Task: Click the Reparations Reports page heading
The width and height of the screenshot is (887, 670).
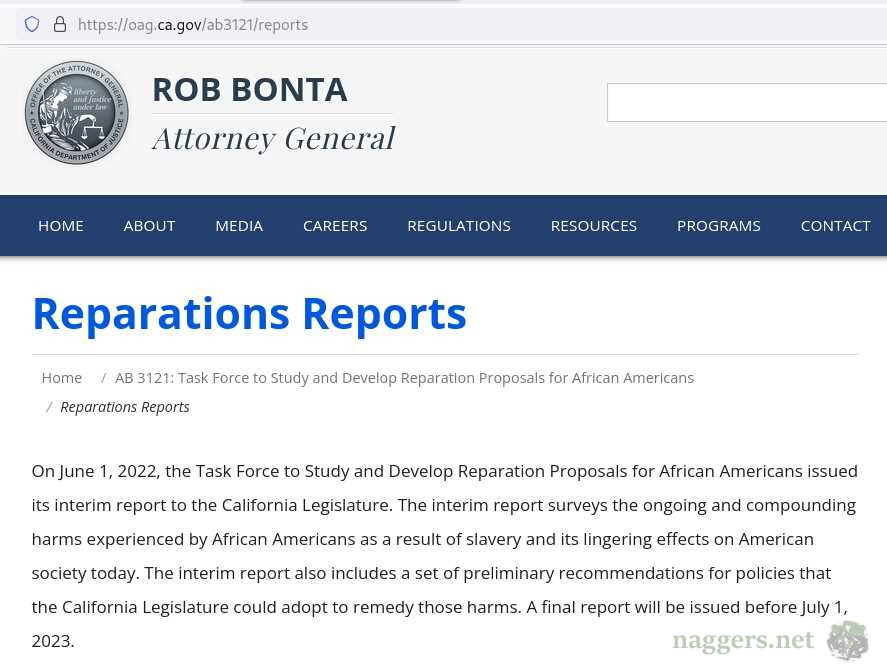Action: coord(249,313)
